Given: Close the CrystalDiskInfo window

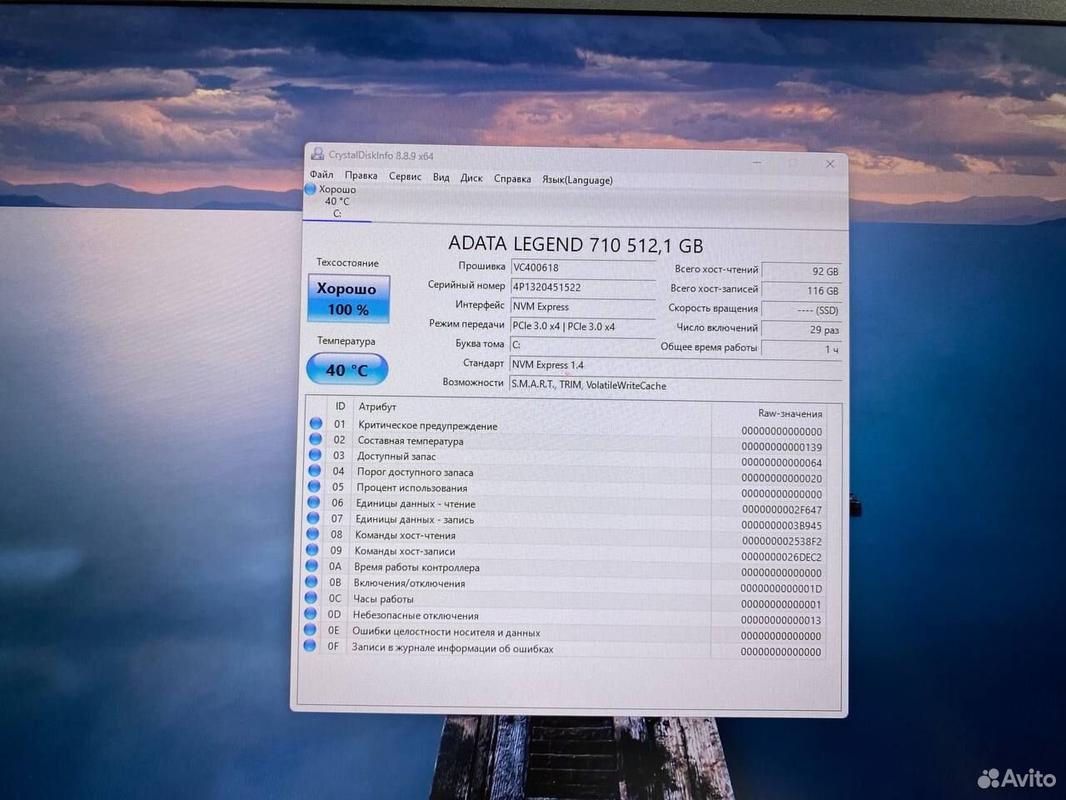Looking at the screenshot, I should (x=830, y=163).
